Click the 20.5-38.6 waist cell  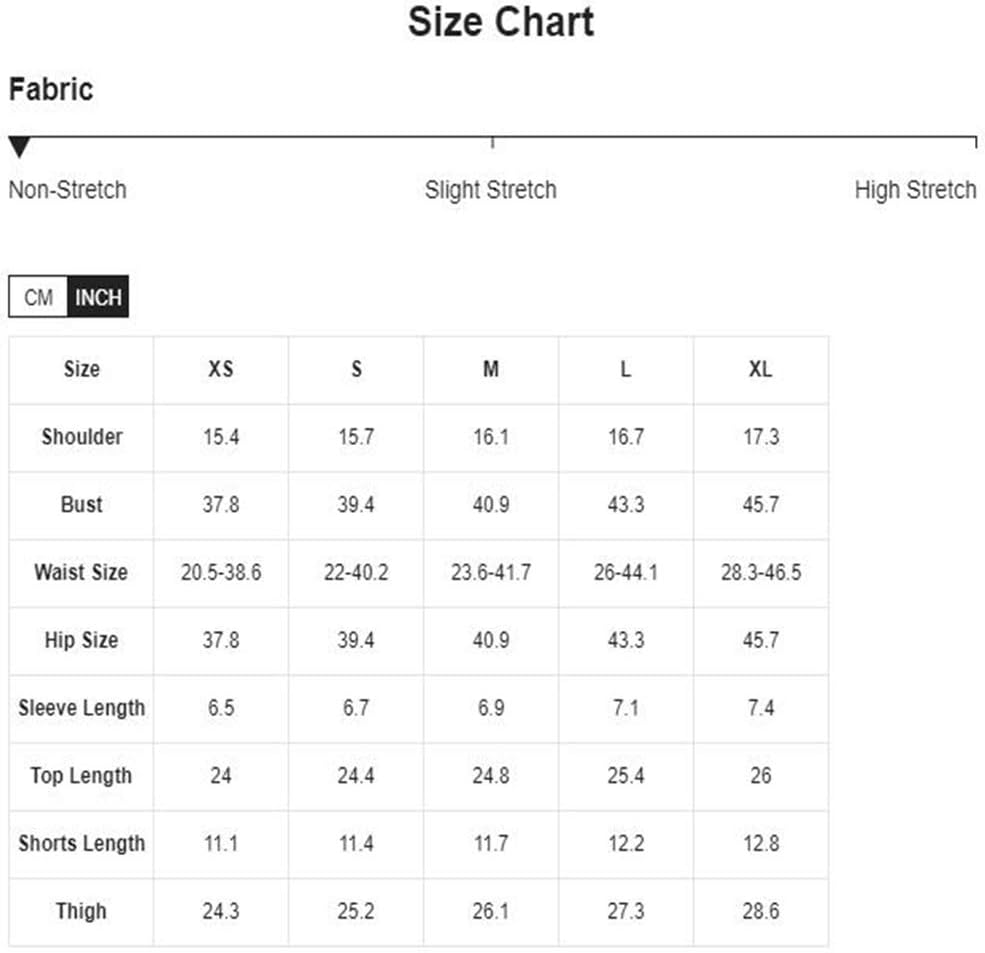(221, 572)
